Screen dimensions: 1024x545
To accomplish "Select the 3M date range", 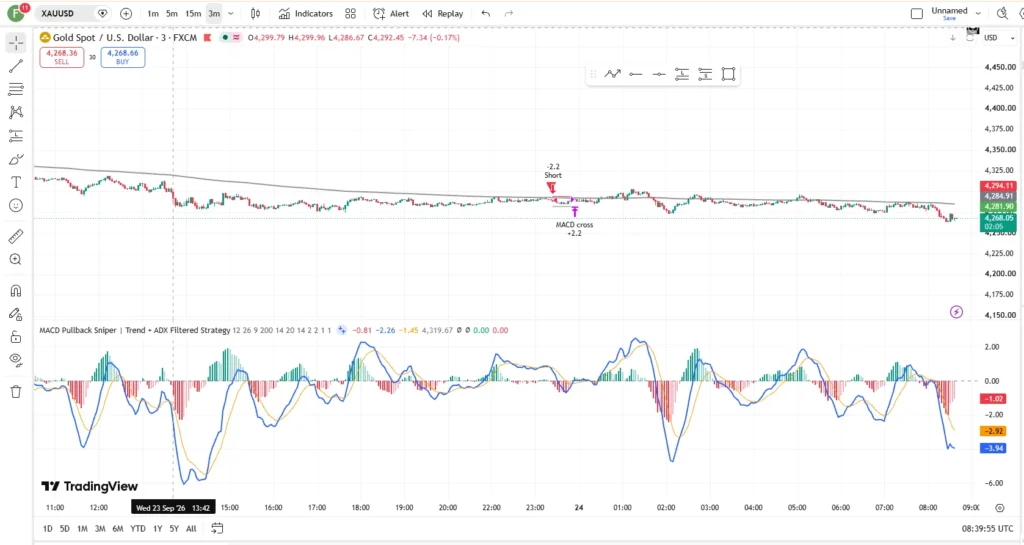I will pos(100,529).
